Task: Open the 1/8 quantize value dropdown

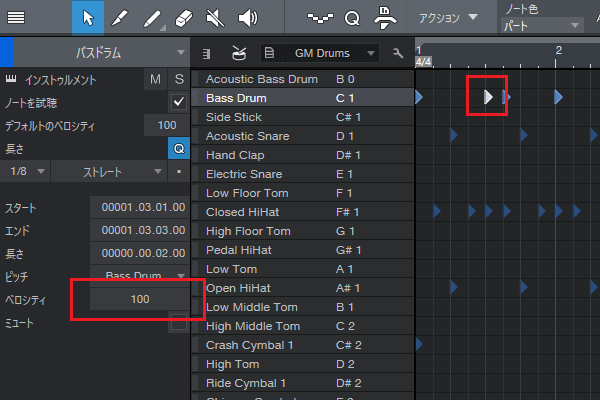Action: coord(26,171)
